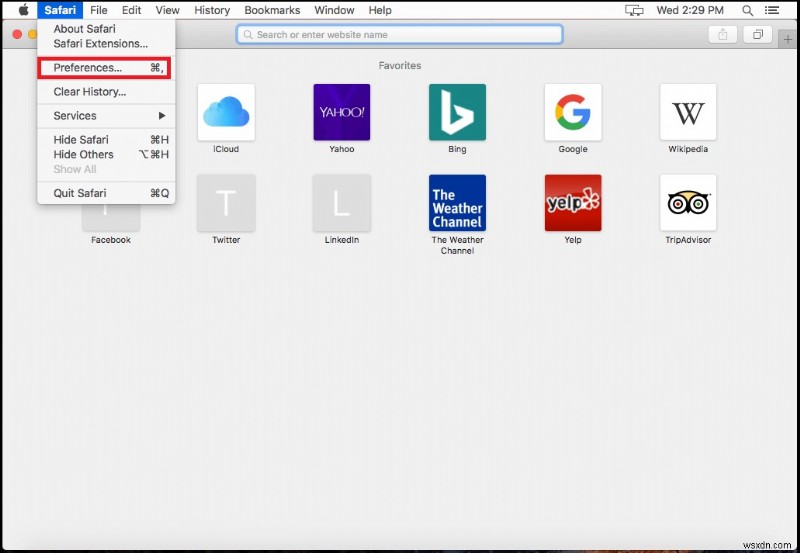Image resolution: width=800 pixels, height=553 pixels.
Task: Add a new tab with plus button
Action: click(x=788, y=39)
